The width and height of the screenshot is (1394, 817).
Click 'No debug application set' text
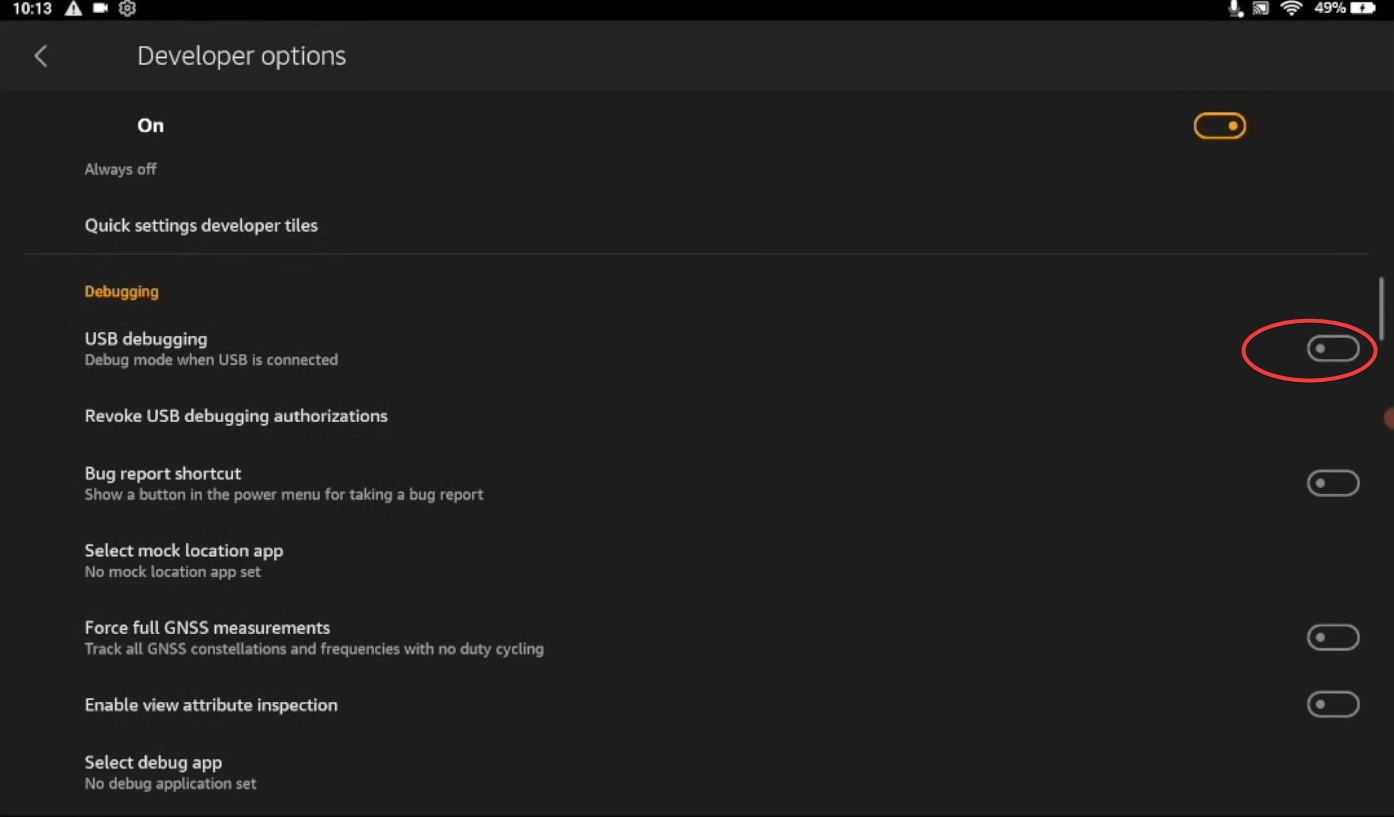pos(171,784)
